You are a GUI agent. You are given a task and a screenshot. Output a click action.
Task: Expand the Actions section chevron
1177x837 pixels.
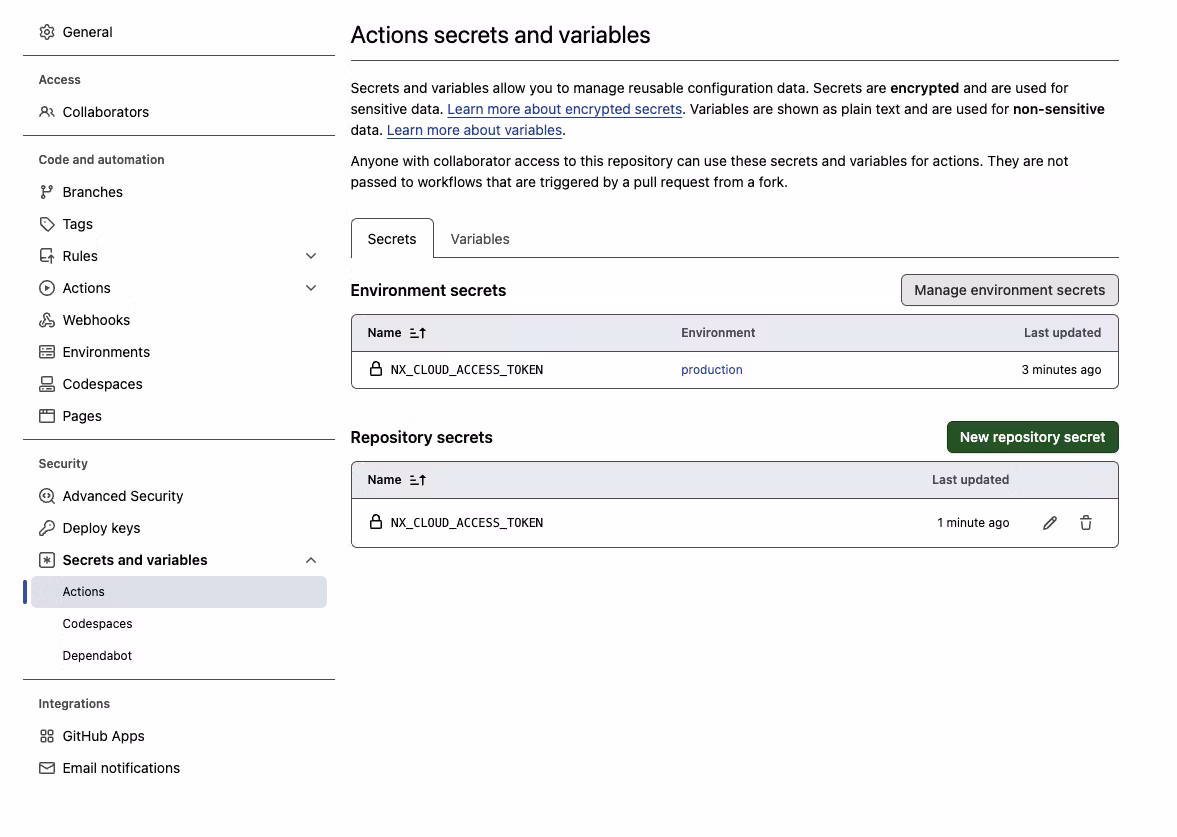[311, 287]
